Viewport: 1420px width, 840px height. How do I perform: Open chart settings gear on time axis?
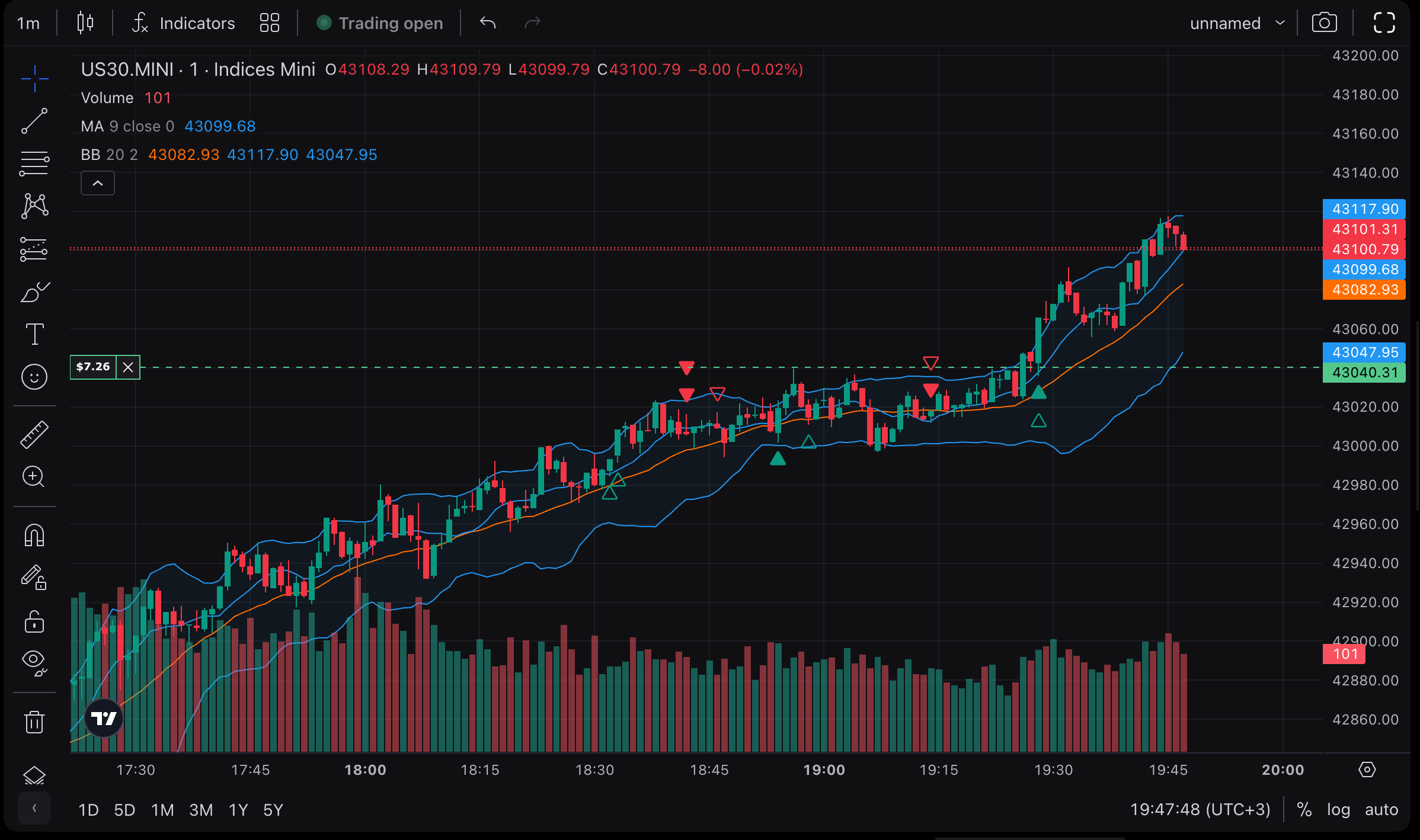[x=1367, y=770]
